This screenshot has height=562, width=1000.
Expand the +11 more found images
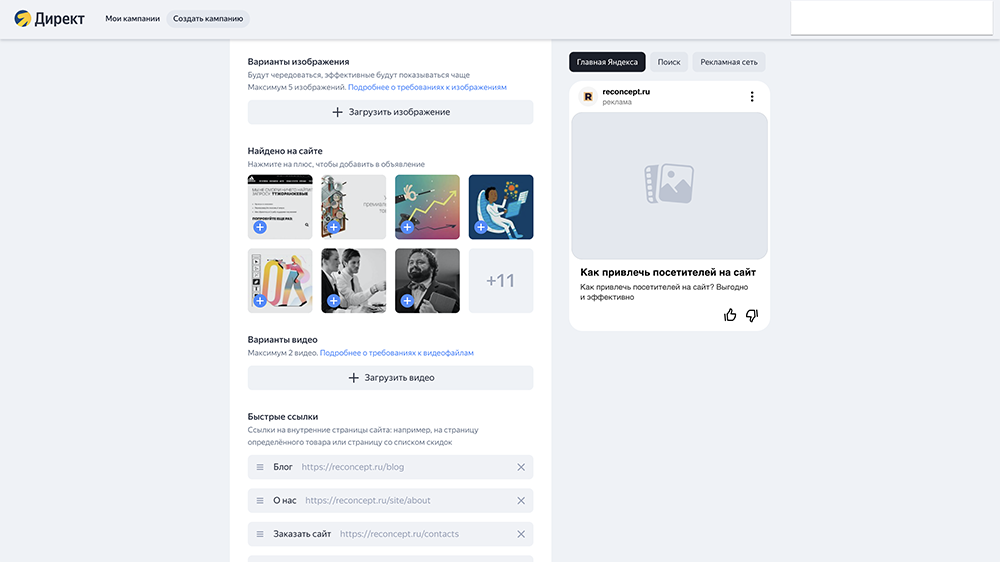500,281
